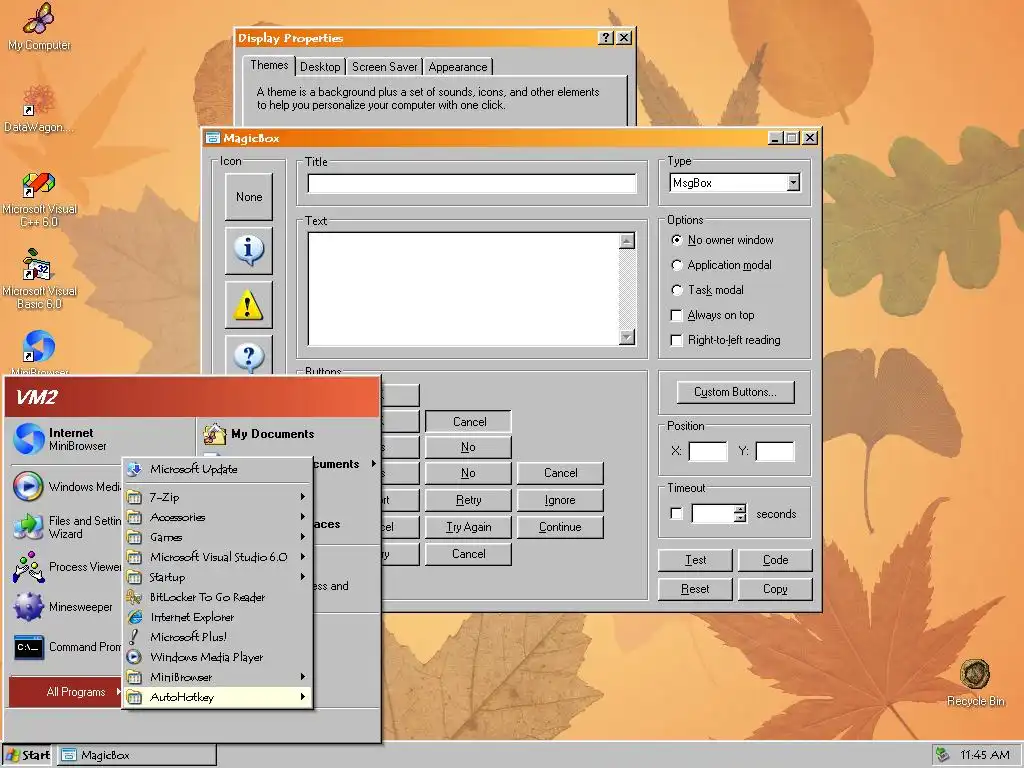This screenshot has width=1024, height=768.
Task: Click Text box scrollbar up arrow
Action: point(627,241)
